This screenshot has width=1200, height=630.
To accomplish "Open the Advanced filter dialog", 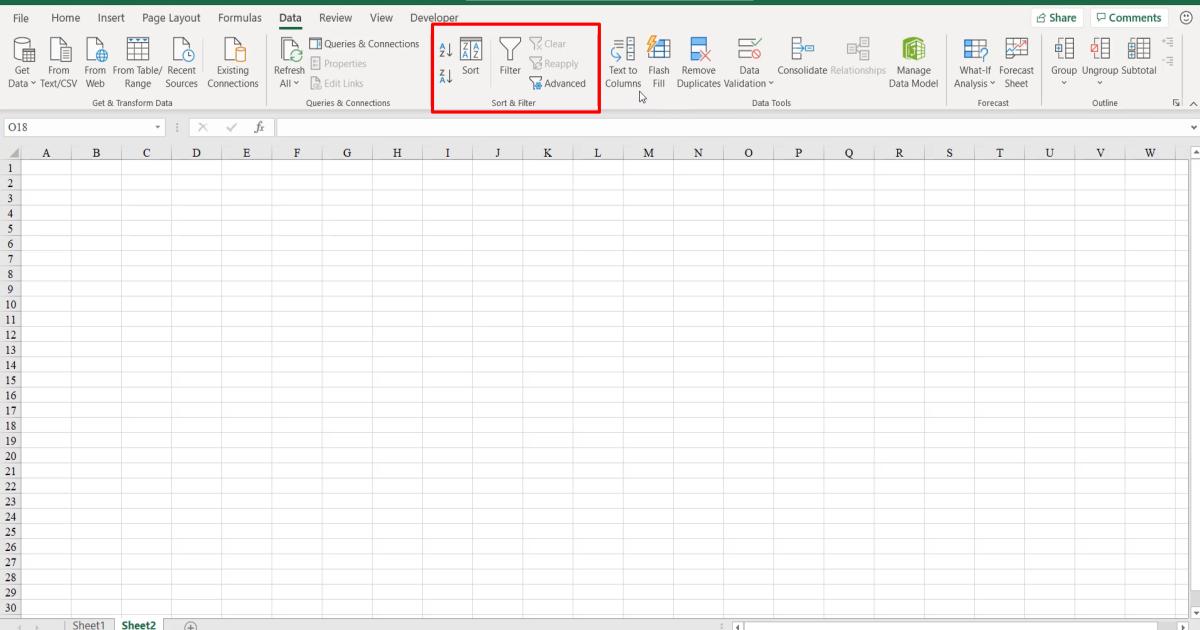I will [558, 84].
